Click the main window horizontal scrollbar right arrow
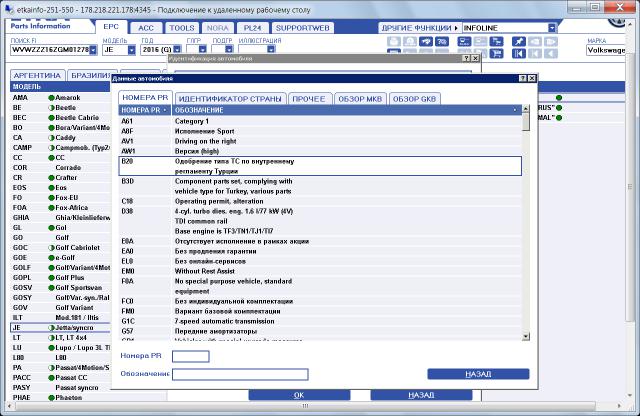Viewport: 640px width, 416px height. pyautogui.click(x=619, y=406)
